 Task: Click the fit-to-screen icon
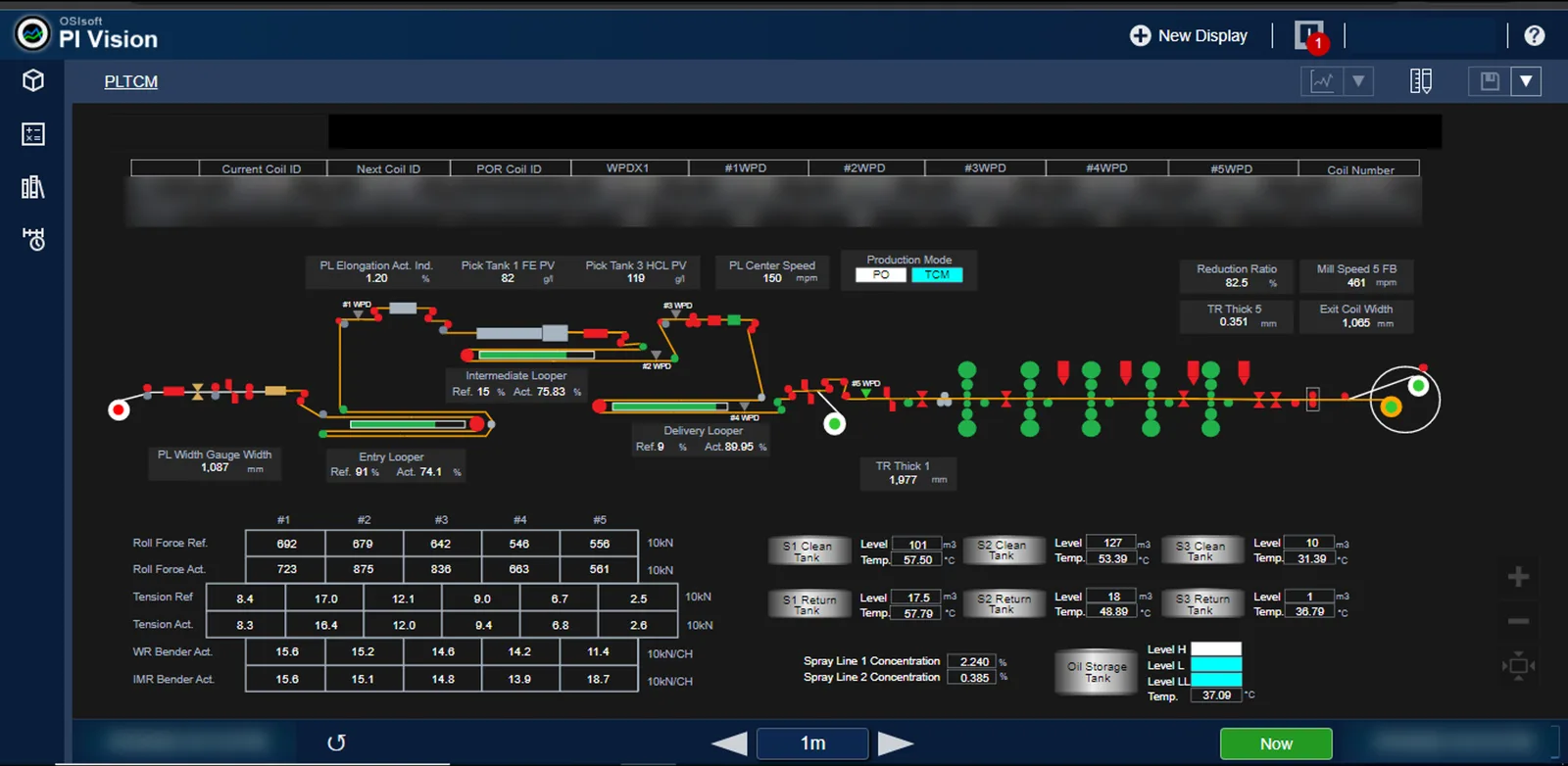coord(1518,666)
